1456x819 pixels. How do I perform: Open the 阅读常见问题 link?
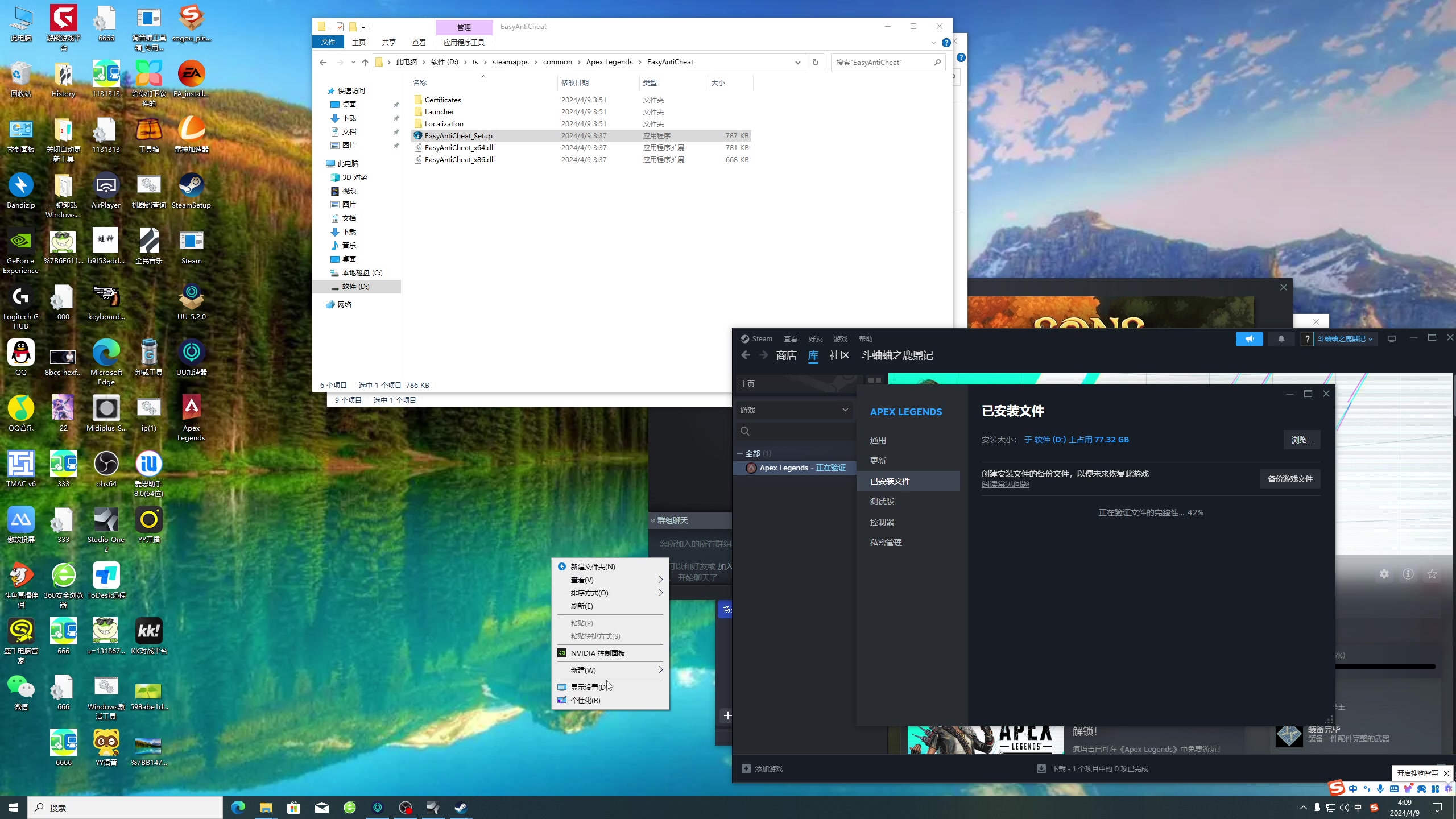coord(1005,485)
